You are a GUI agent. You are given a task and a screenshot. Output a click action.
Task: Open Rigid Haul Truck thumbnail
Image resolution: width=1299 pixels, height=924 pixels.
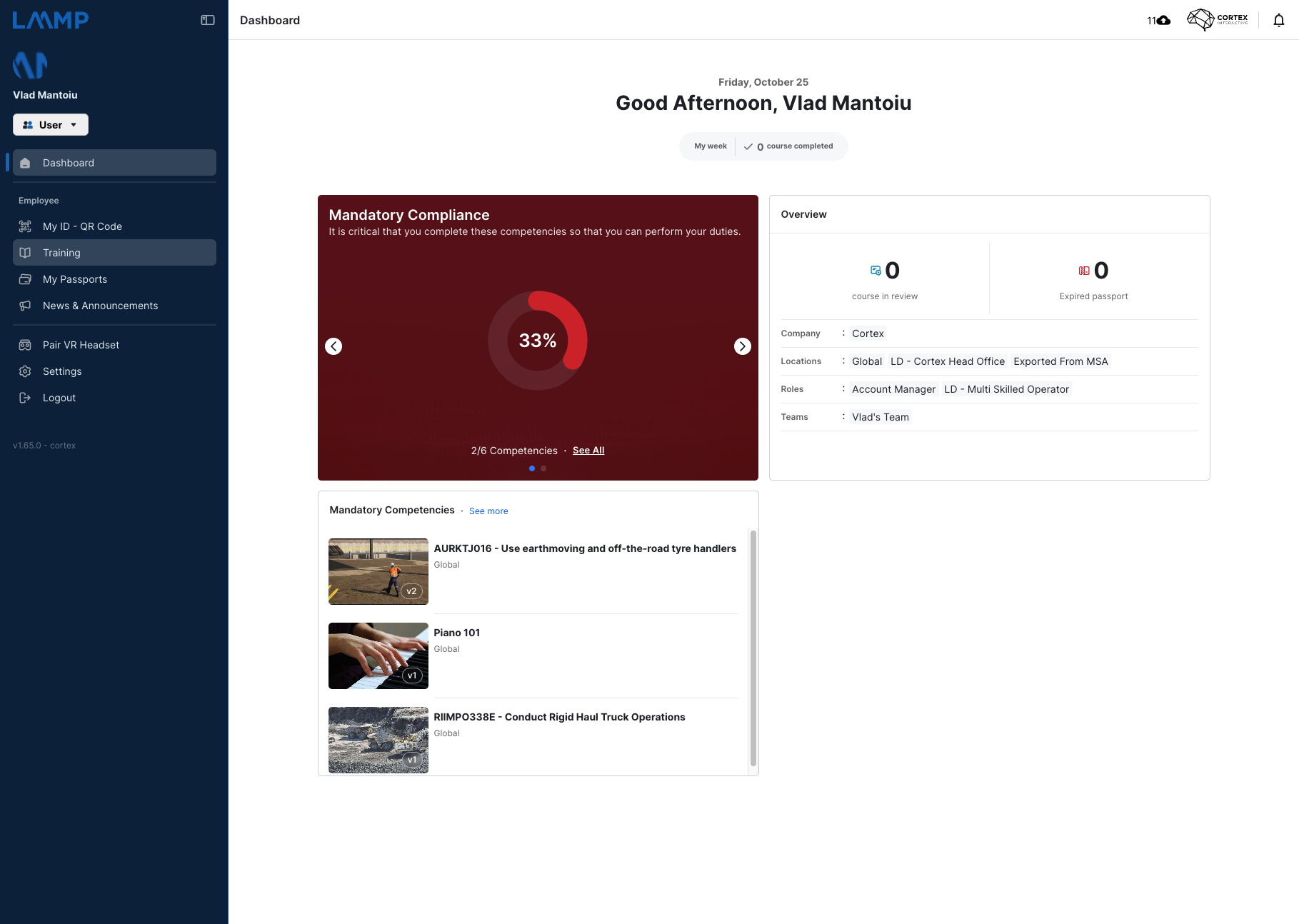378,740
